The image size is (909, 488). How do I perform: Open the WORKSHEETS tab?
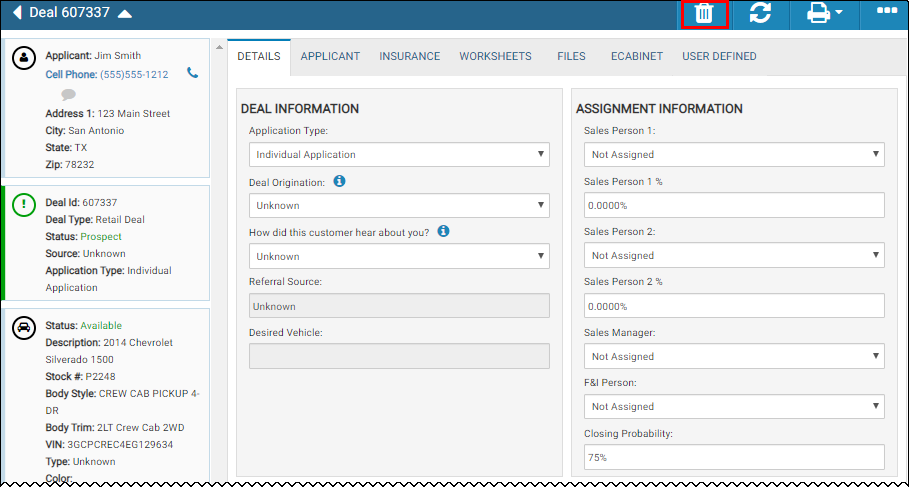[x=495, y=56]
